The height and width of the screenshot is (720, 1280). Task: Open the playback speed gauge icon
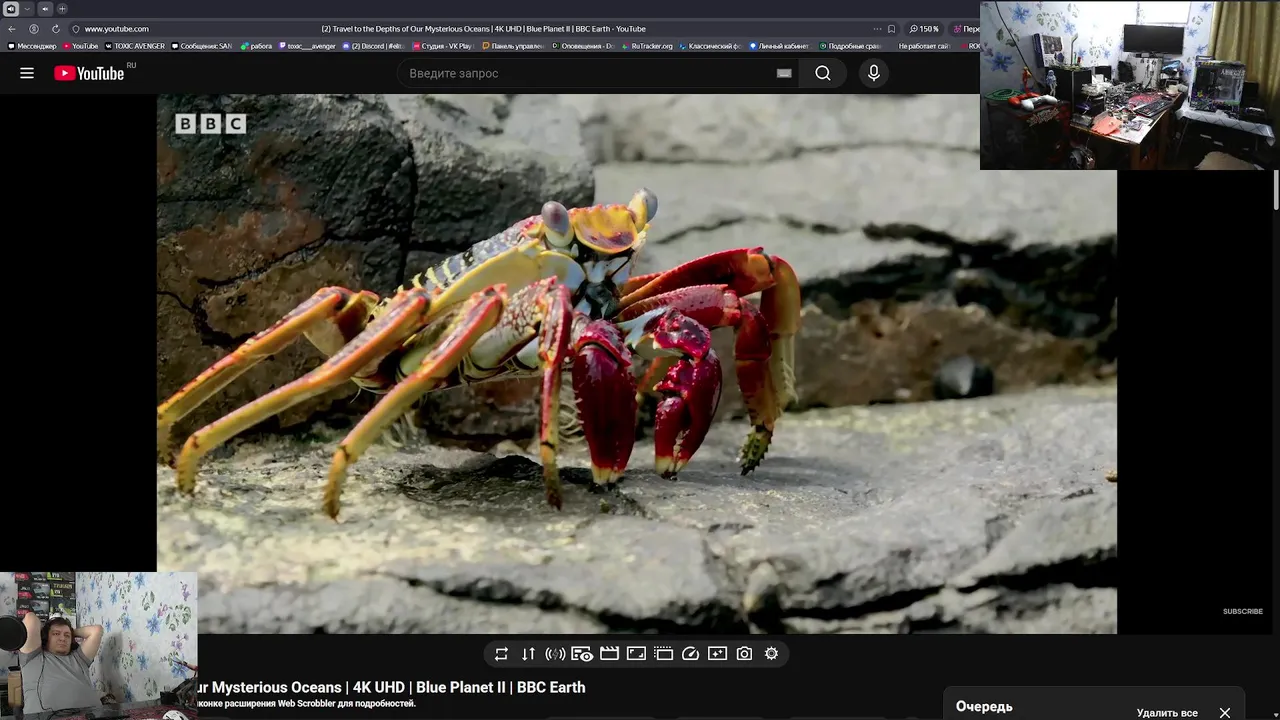(x=690, y=654)
